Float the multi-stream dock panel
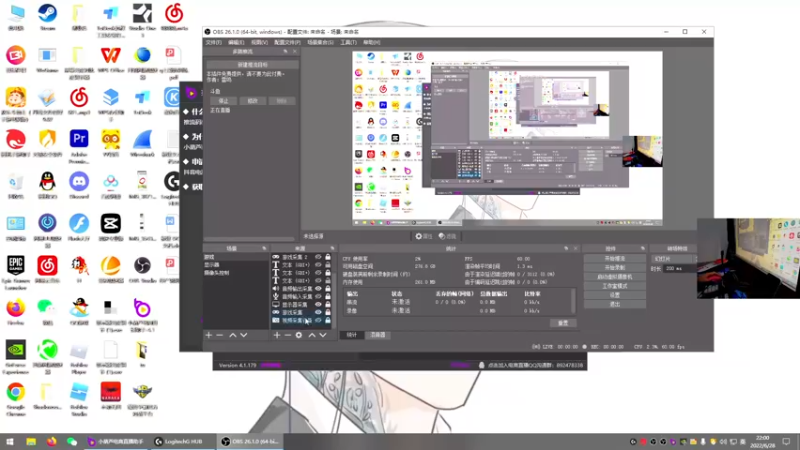 (x=286, y=52)
